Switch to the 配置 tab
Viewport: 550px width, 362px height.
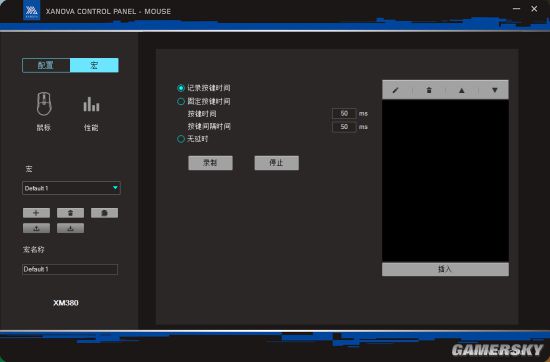click(x=46, y=65)
